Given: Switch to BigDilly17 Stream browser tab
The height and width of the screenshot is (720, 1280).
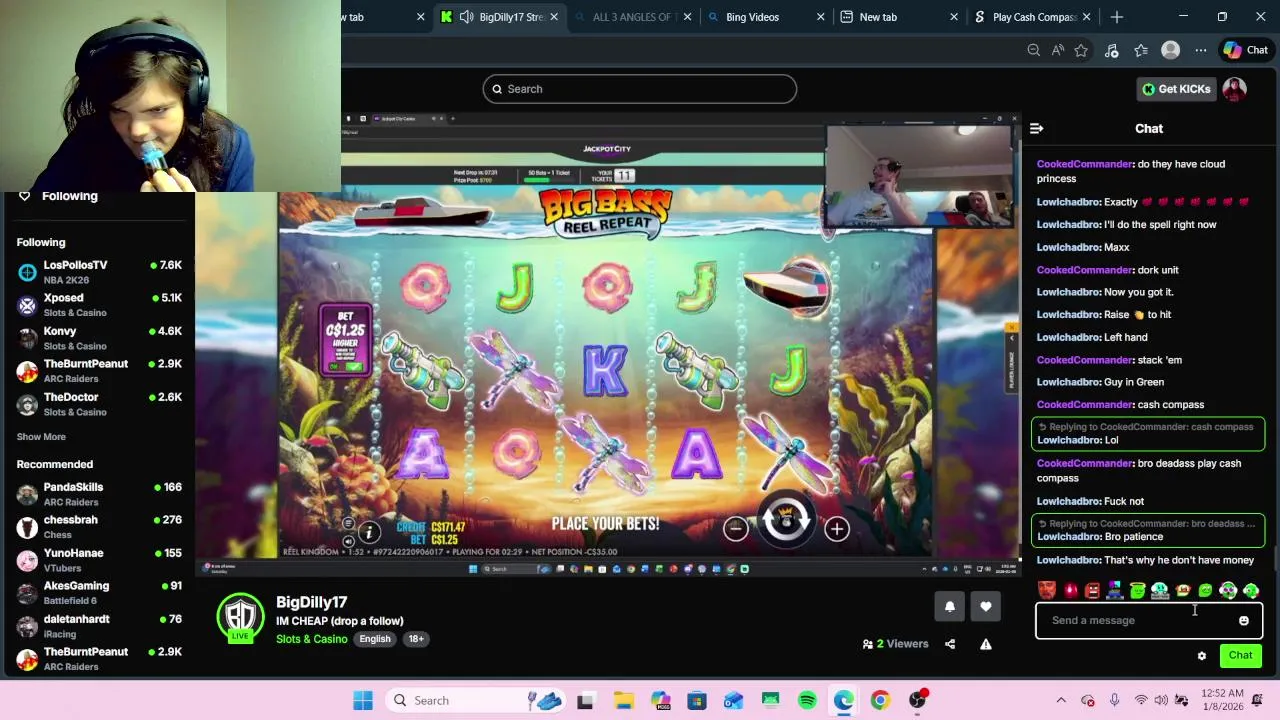Looking at the screenshot, I should 500,17.
